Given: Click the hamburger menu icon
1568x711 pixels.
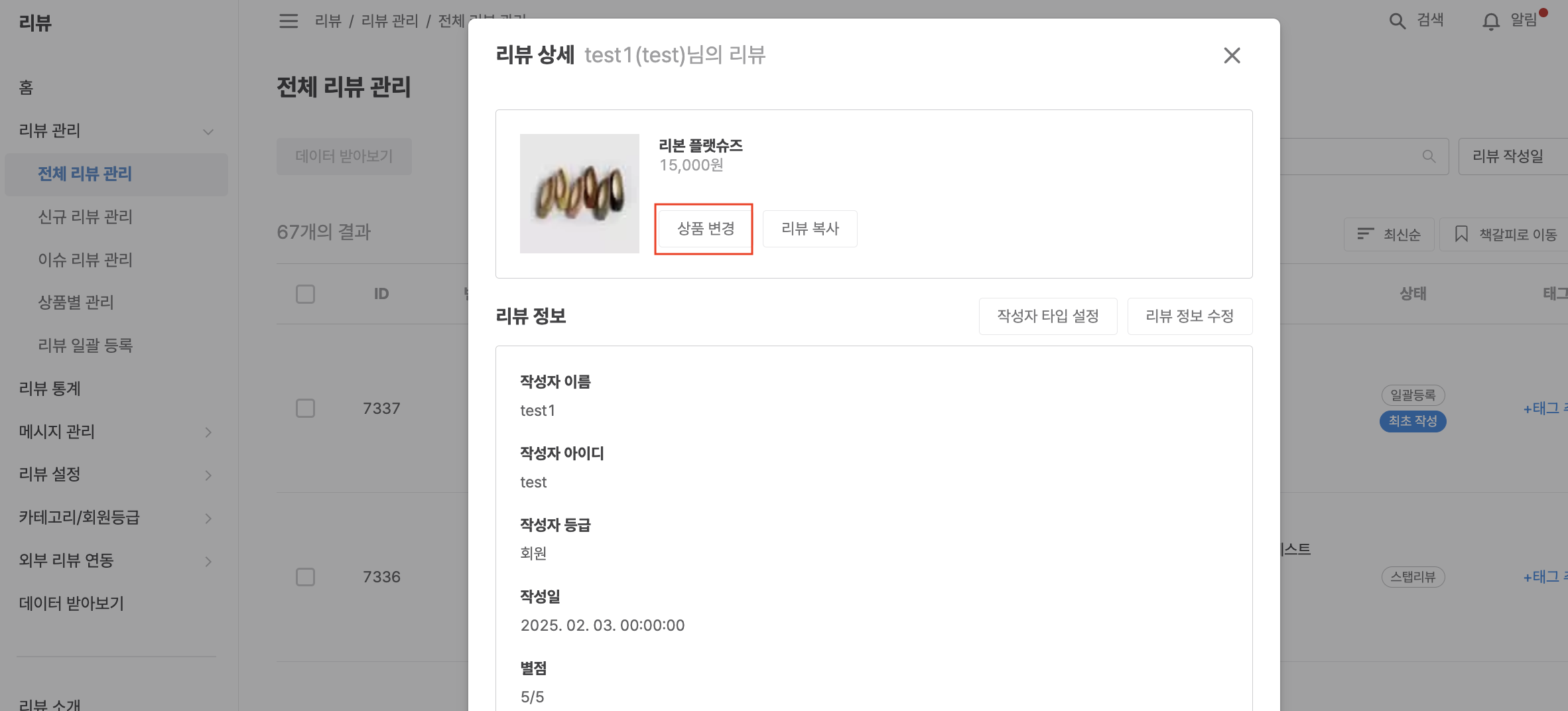Looking at the screenshot, I should [289, 21].
